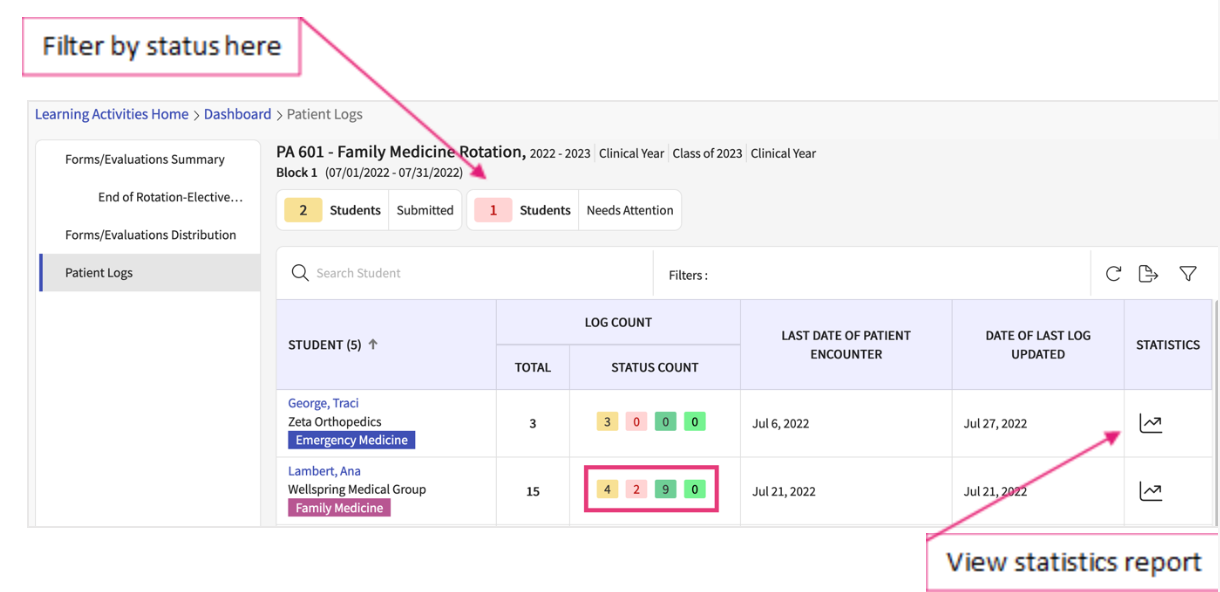
Task: Click the search magnifier icon
Action: [299, 273]
